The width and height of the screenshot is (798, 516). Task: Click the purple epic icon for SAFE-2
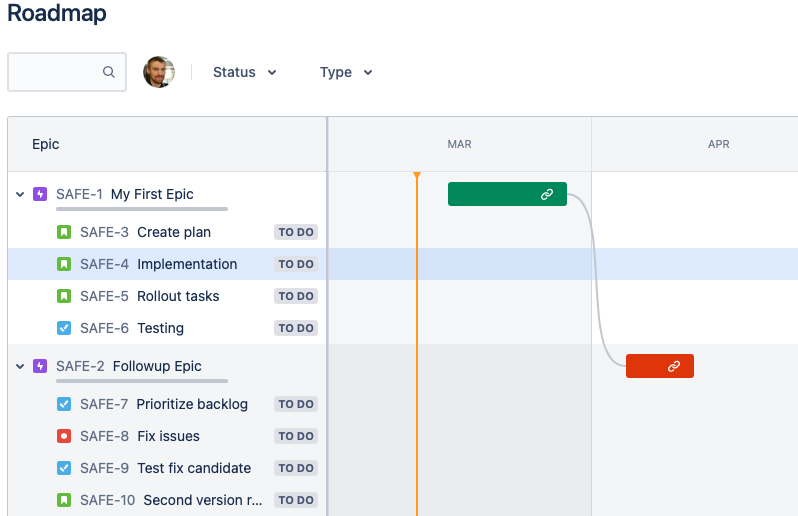[x=40, y=366]
